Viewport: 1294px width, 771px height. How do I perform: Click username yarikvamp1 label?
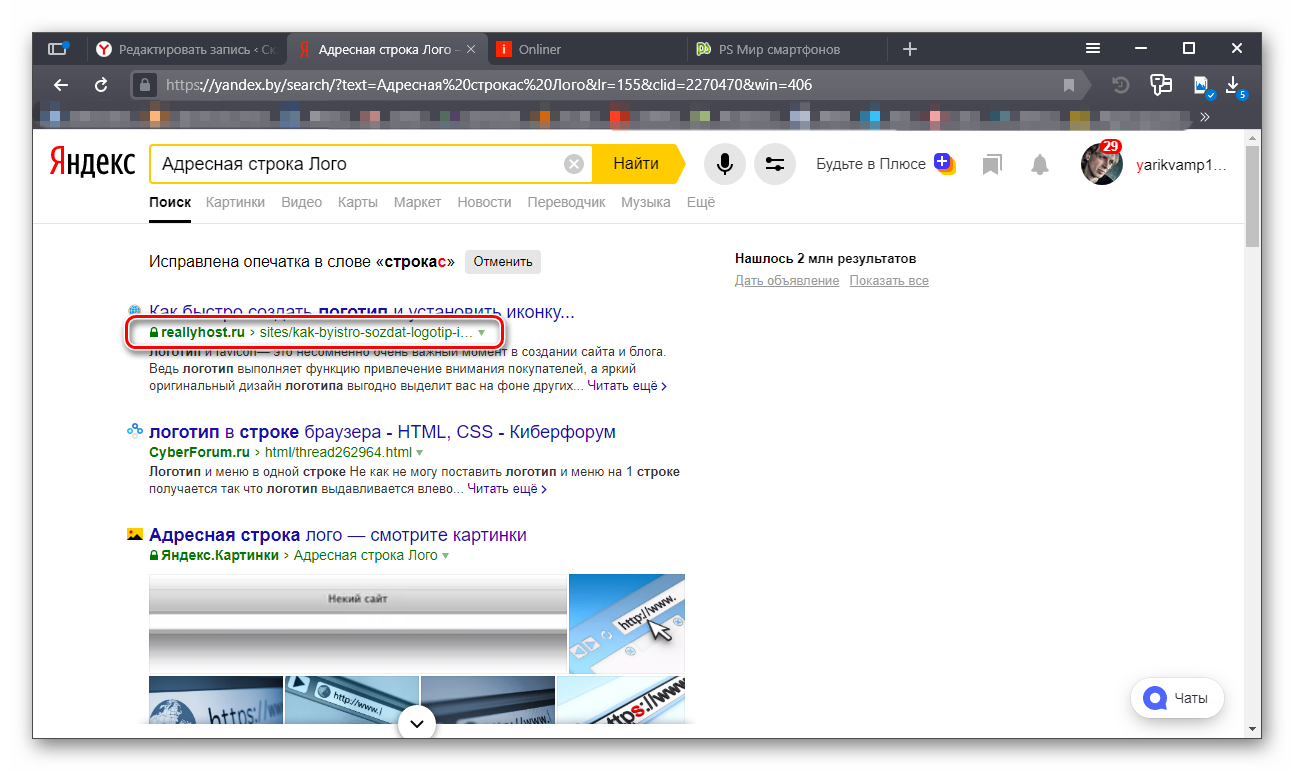coord(1180,166)
